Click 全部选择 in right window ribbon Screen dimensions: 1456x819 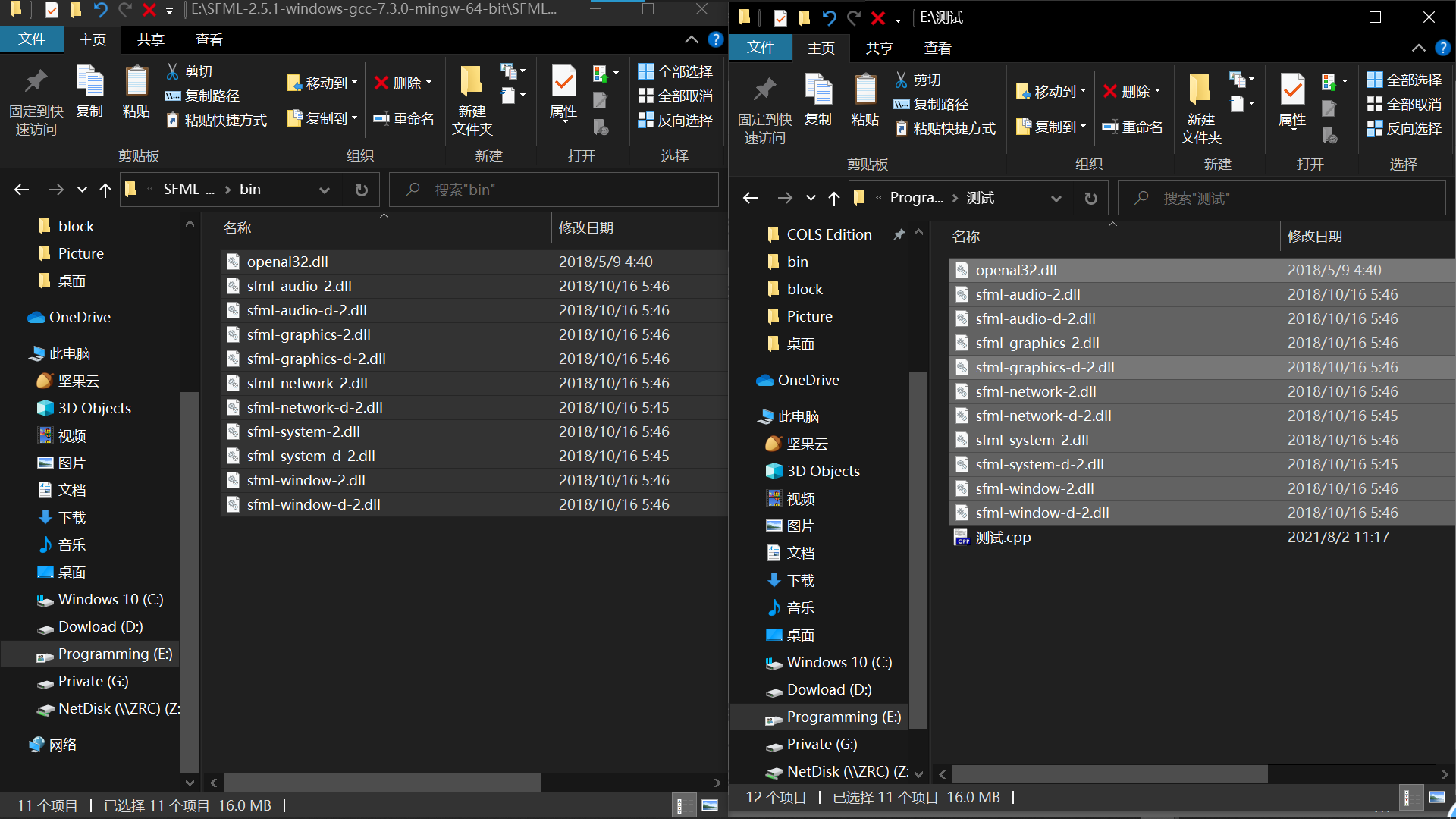coord(1404,80)
